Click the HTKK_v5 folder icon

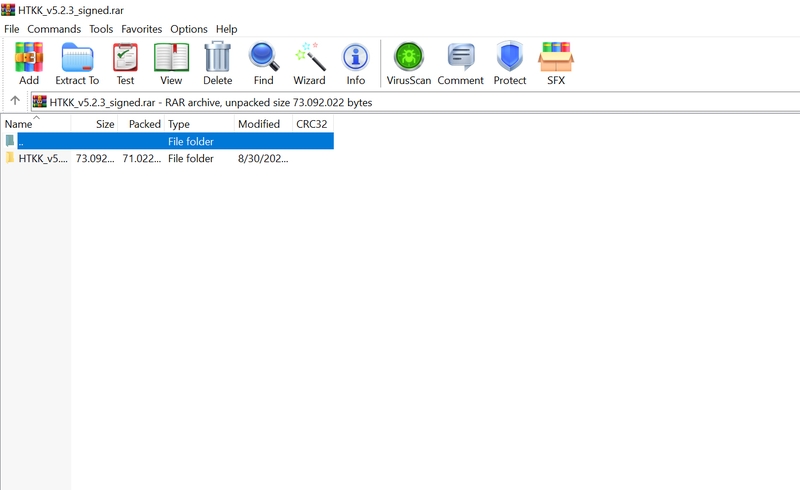pos(10,158)
